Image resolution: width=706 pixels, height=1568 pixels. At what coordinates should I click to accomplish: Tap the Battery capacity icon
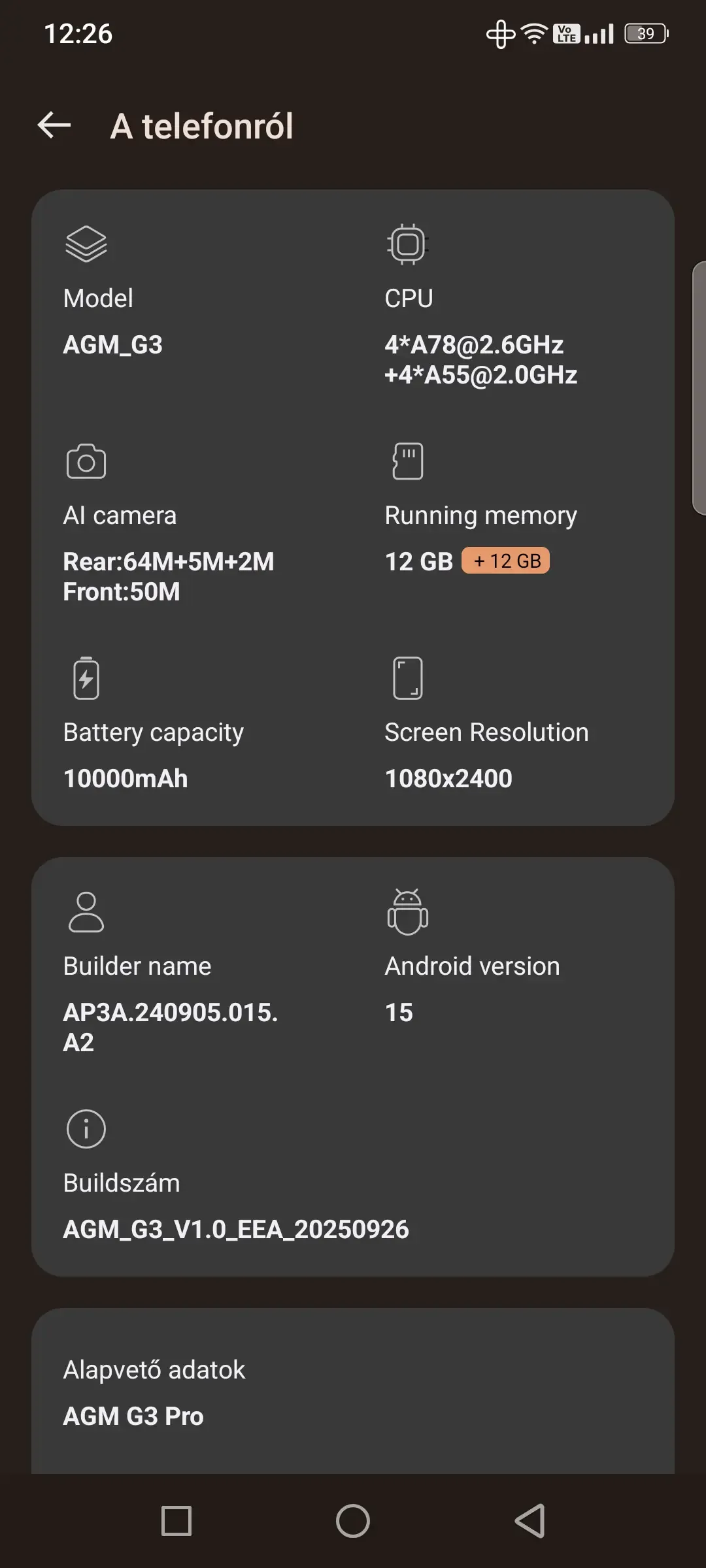(x=86, y=678)
